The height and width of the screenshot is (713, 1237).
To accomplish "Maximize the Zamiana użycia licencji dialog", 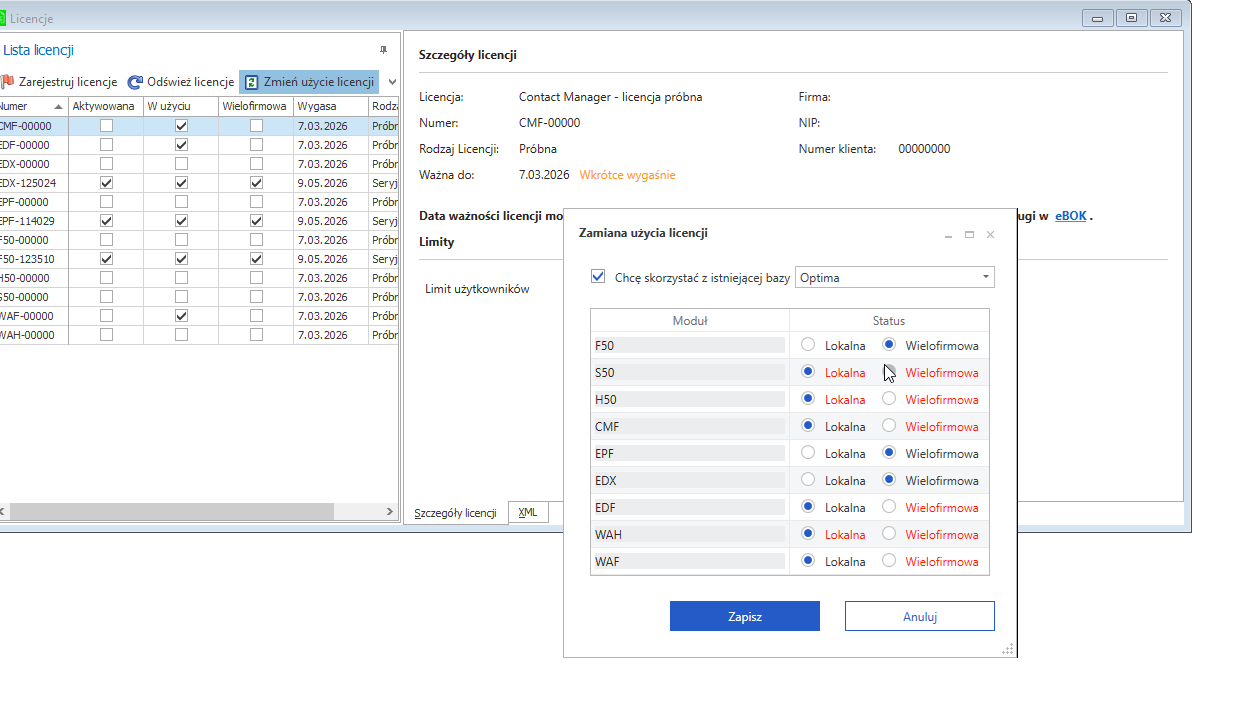I will coord(969,234).
